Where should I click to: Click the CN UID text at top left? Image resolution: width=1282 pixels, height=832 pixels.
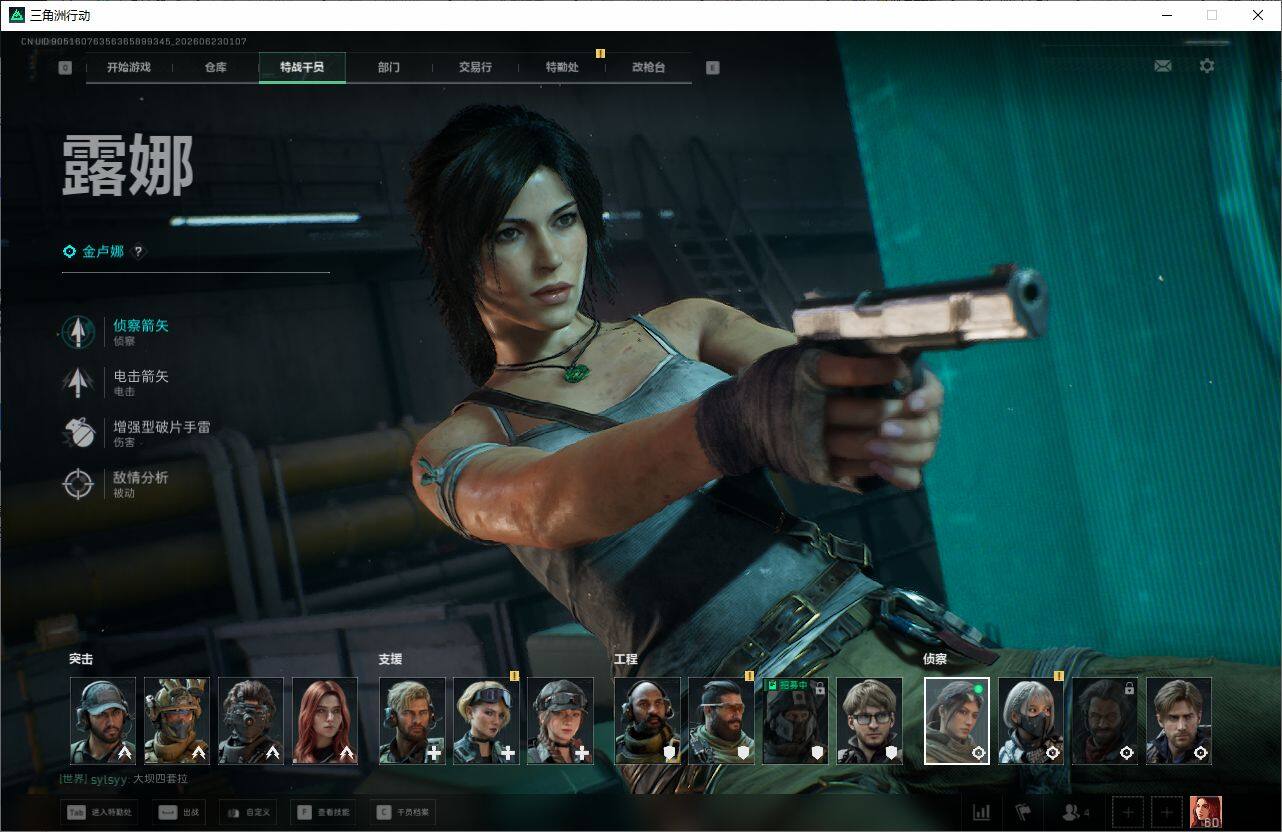pyautogui.click(x=134, y=42)
